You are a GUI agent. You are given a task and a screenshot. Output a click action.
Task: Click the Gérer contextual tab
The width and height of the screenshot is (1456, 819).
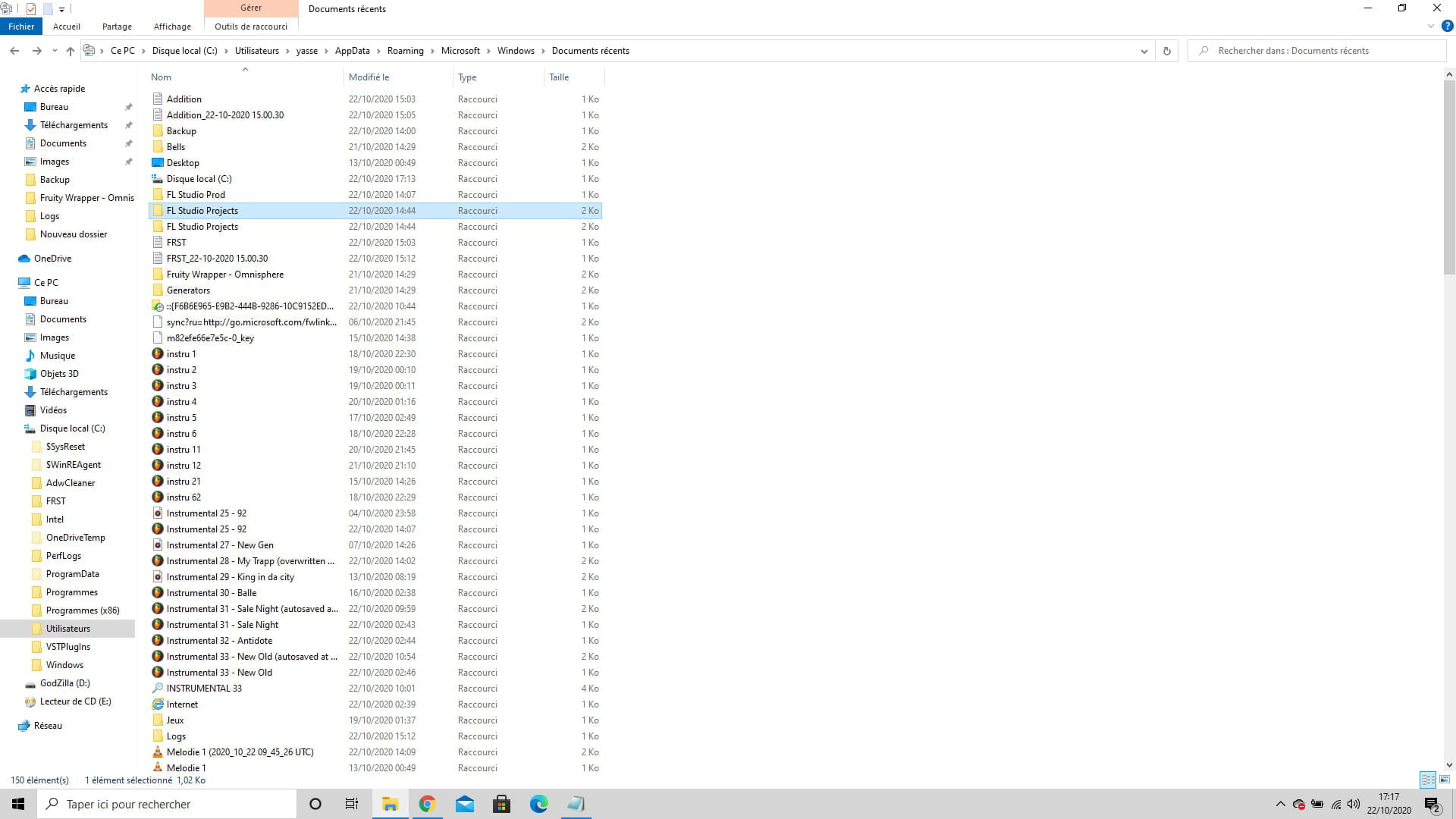tap(251, 8)
